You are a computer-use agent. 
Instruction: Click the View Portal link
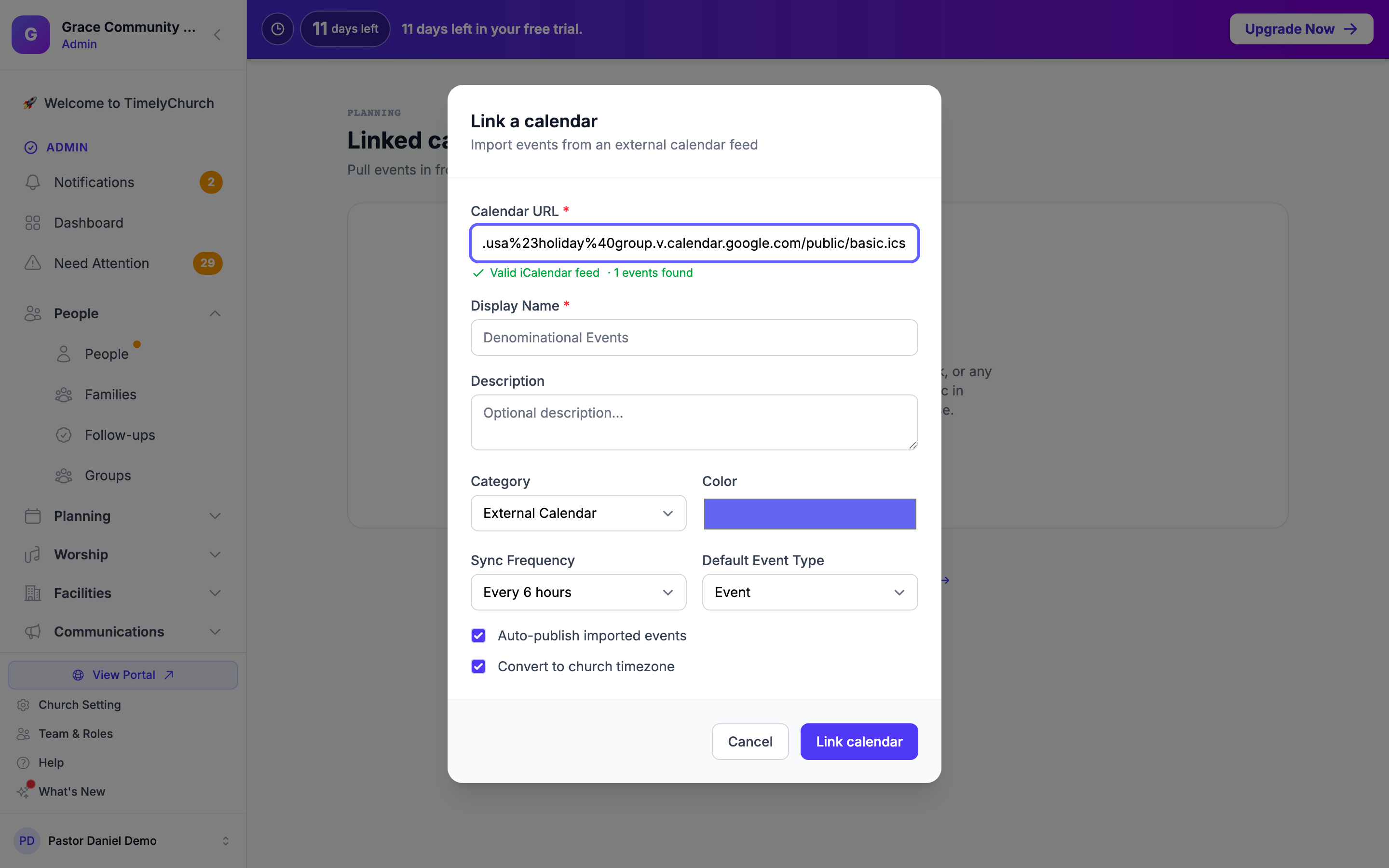point(123,675)
